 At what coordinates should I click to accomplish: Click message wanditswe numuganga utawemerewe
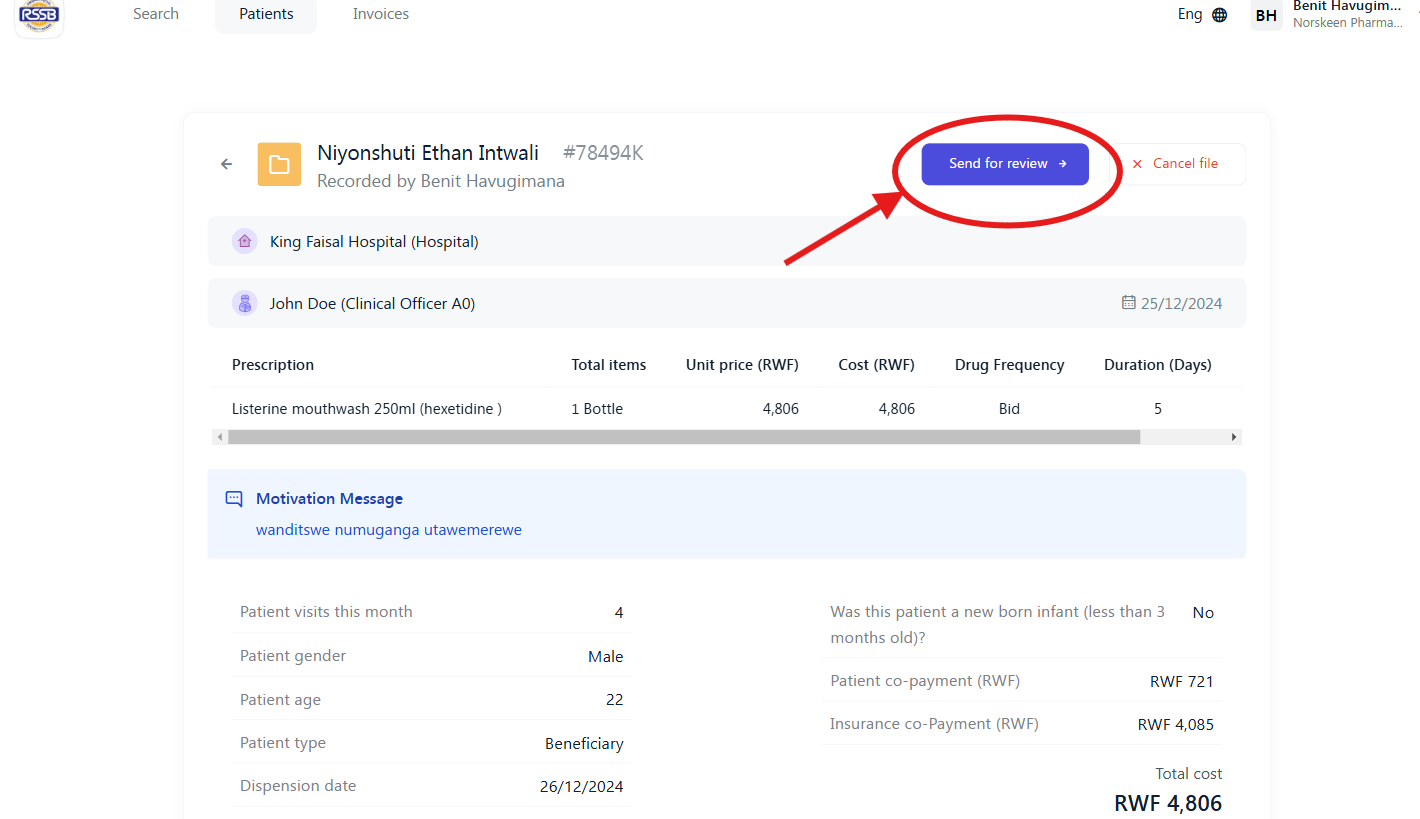[x=389, y=530]
